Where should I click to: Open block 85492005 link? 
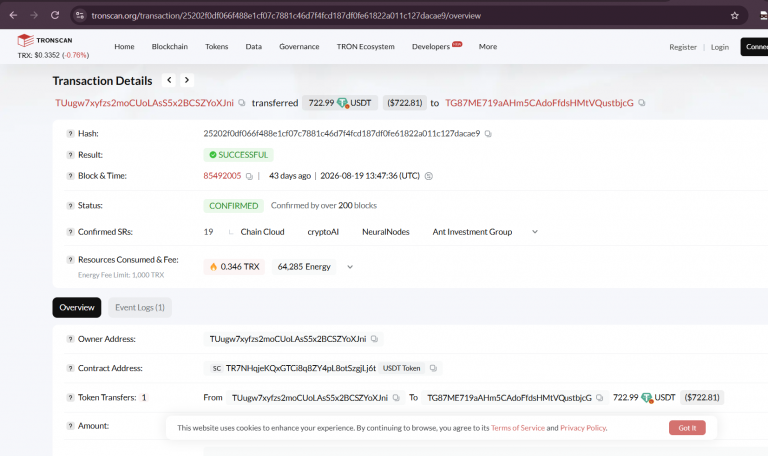point(222,176)
